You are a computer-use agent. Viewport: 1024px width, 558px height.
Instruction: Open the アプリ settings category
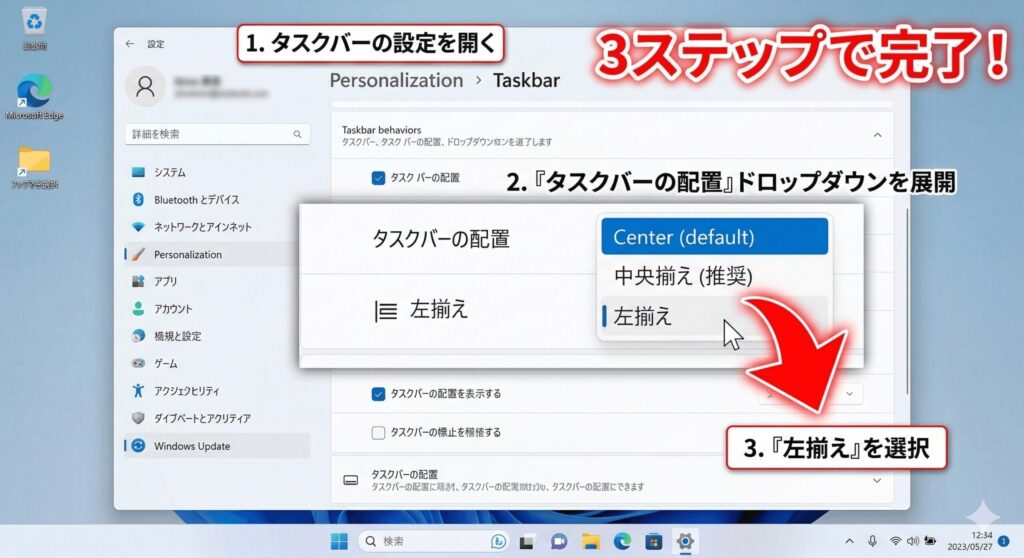[166, 282]
